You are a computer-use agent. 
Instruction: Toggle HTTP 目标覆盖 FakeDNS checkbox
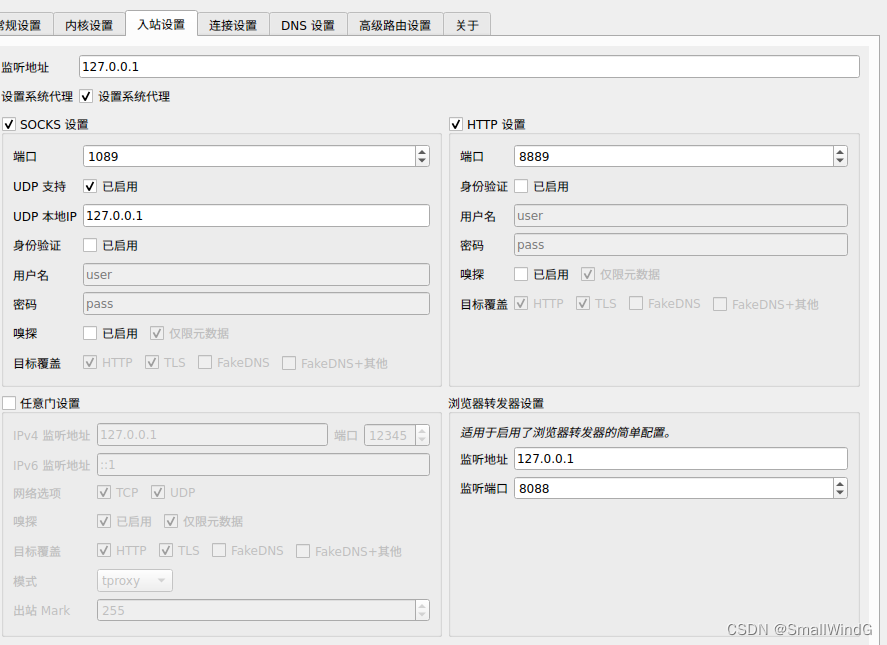636,304
